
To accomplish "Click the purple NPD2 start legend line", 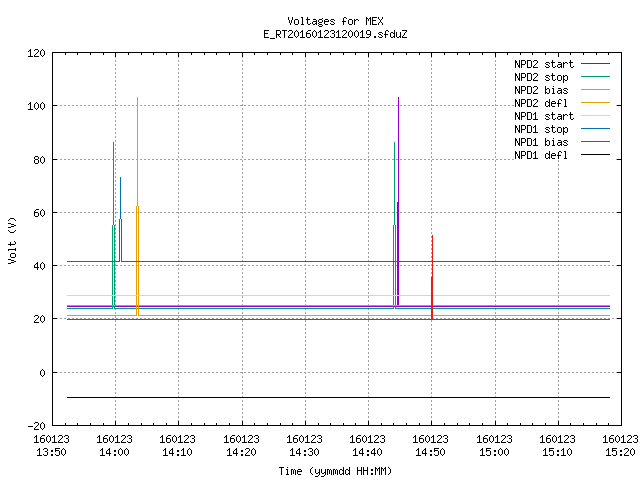I will coord(595,64).
